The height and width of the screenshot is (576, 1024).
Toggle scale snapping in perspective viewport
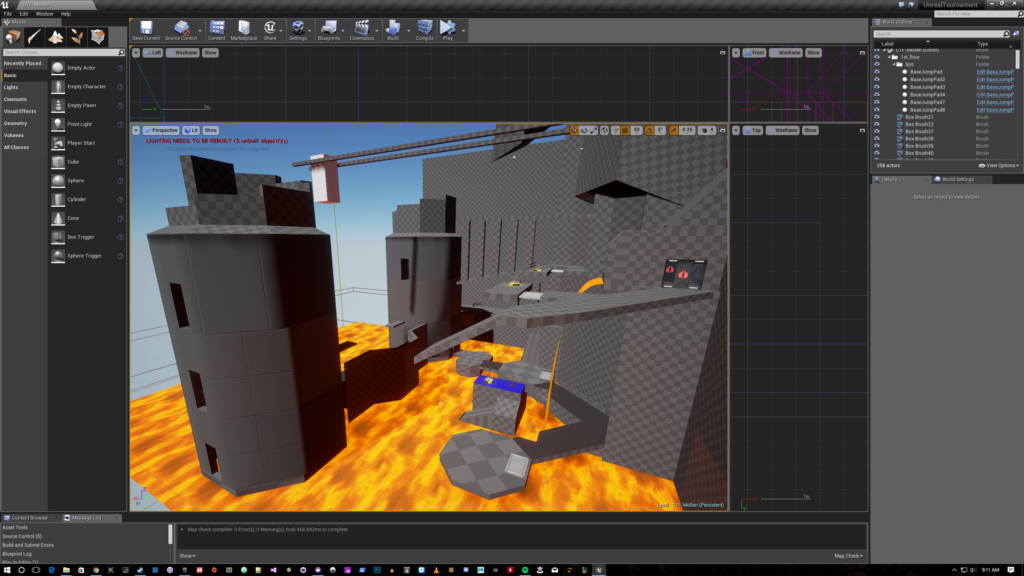(673, 131)
